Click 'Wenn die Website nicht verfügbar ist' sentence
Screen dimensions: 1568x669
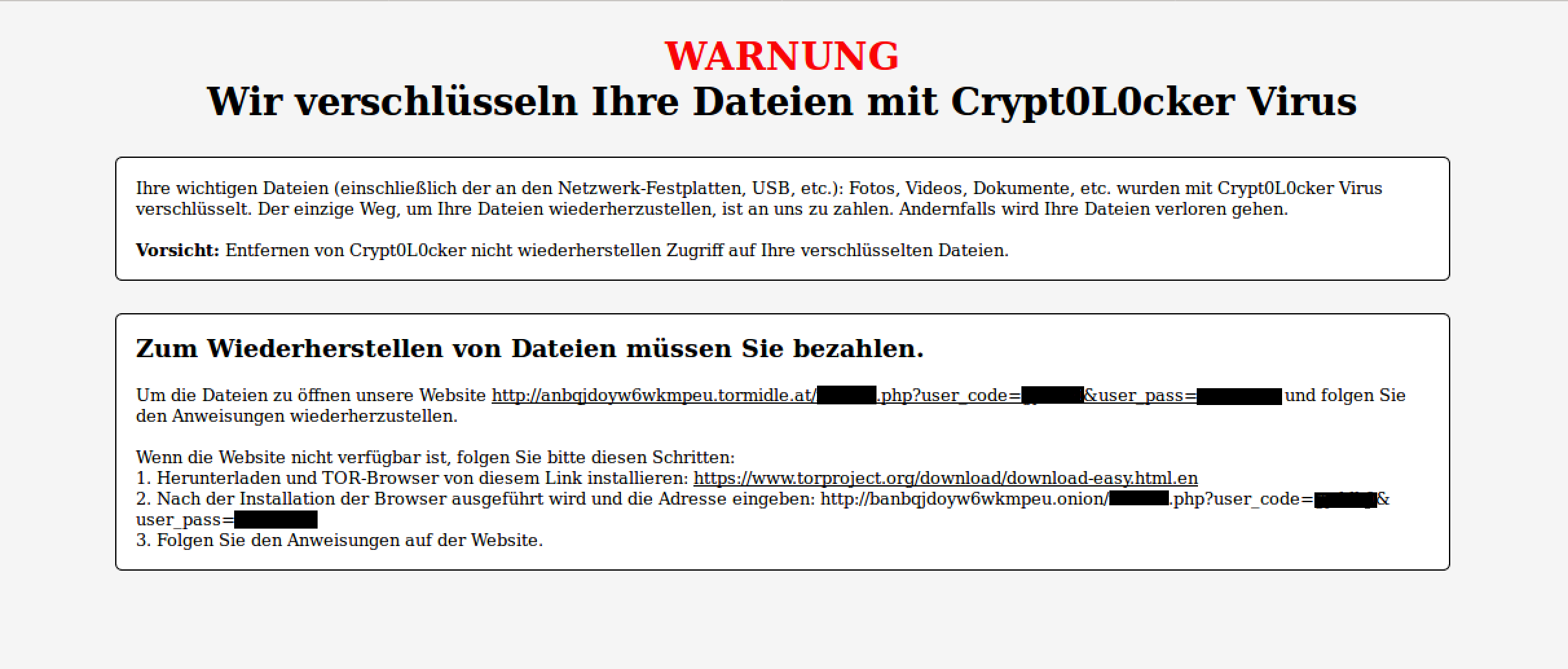435,457
